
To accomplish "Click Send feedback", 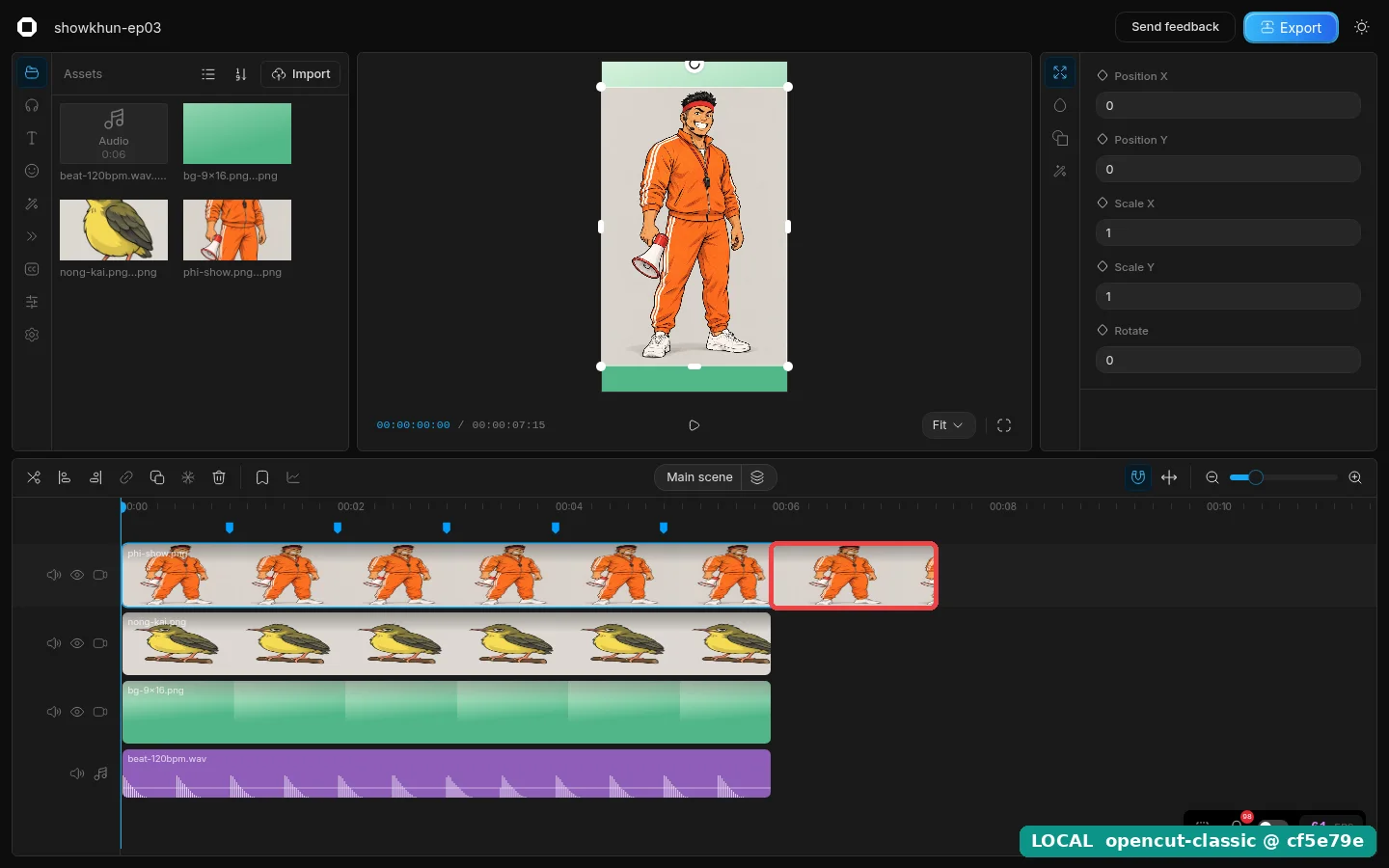I will point(1175,27).
